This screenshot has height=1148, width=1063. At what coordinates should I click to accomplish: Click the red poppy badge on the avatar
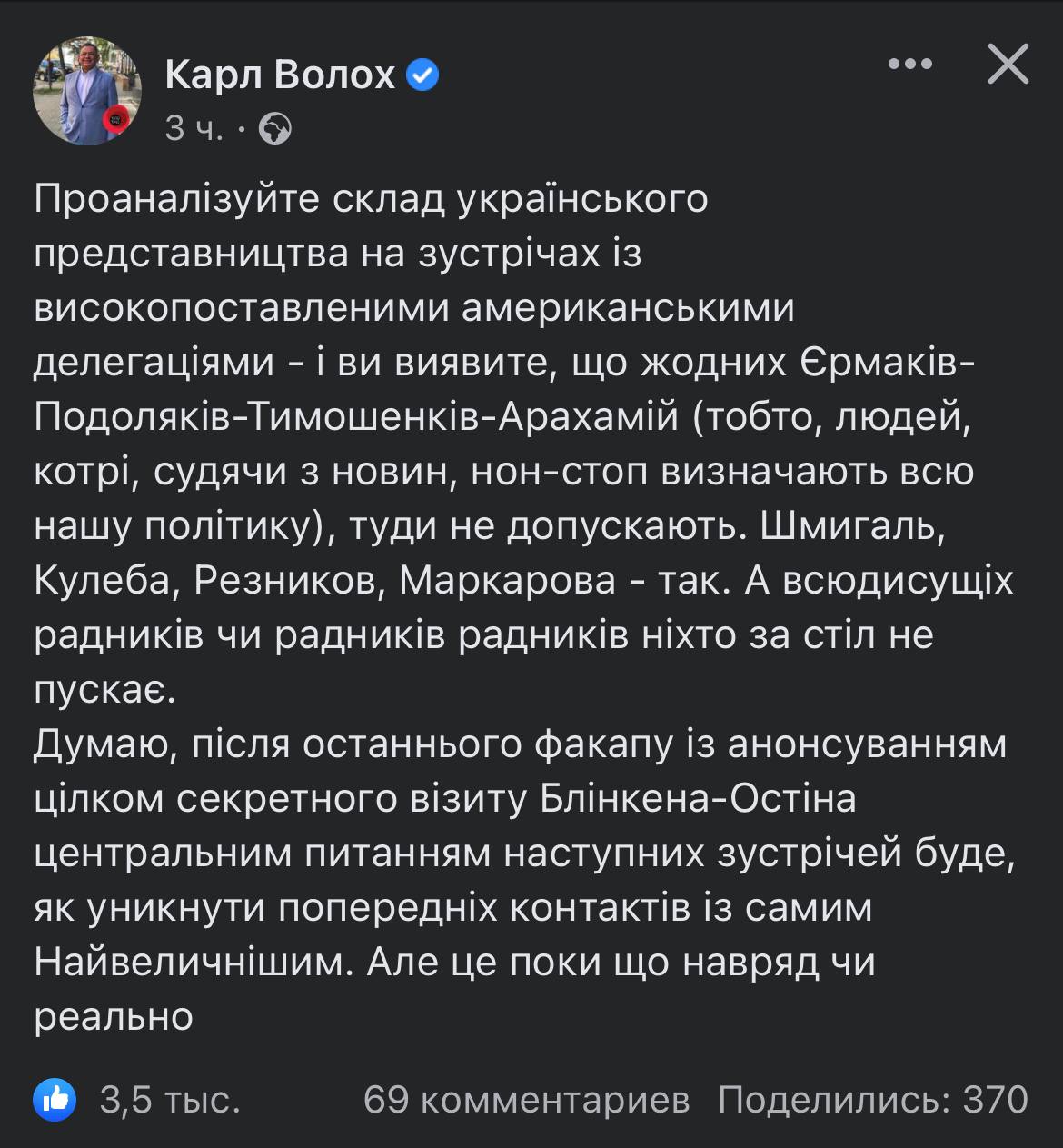point(116,118)
